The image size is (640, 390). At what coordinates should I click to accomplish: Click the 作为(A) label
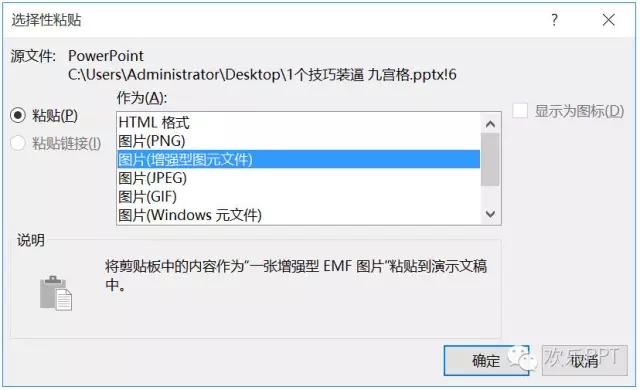coord(142,98)
